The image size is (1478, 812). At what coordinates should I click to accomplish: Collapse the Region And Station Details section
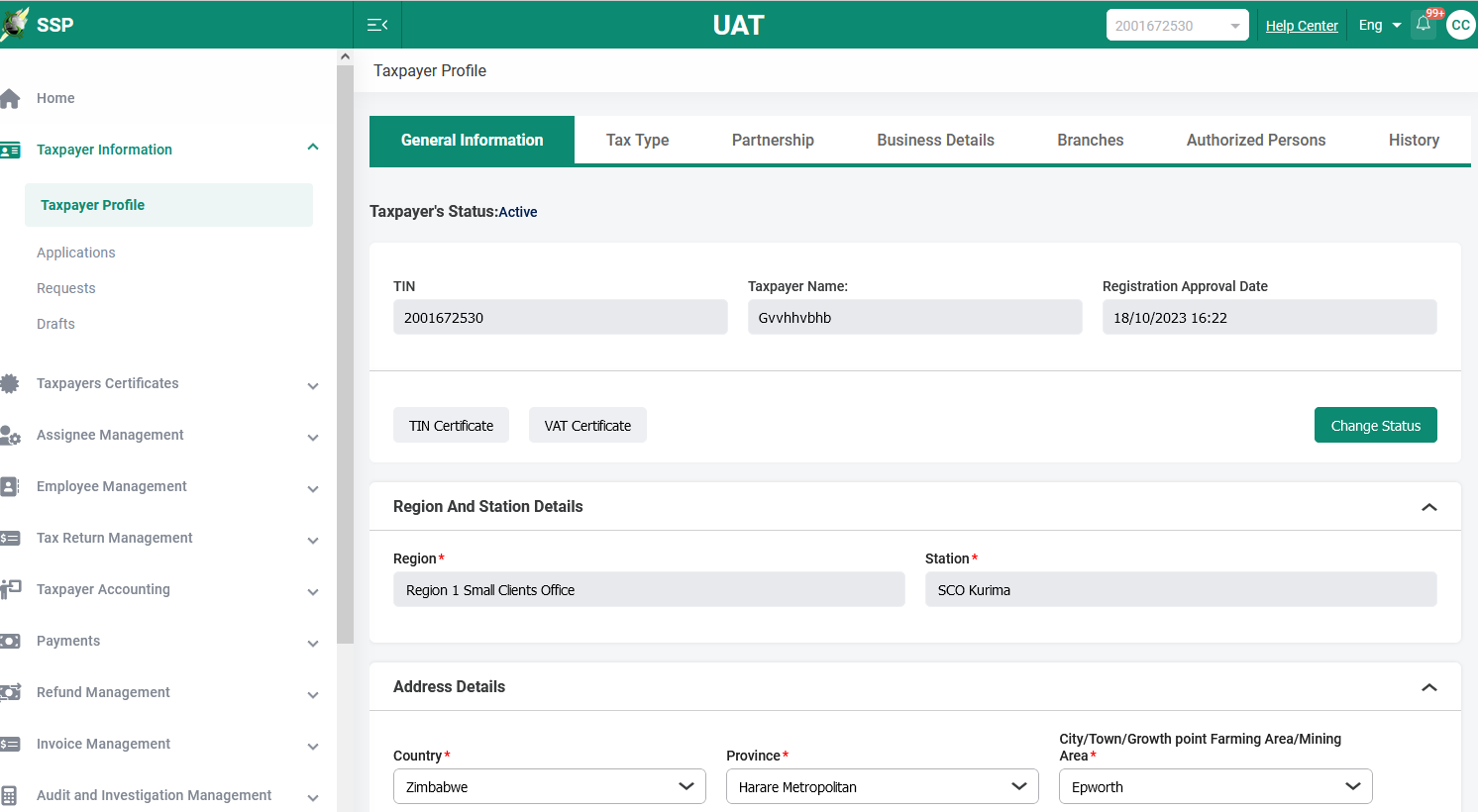1428,507
